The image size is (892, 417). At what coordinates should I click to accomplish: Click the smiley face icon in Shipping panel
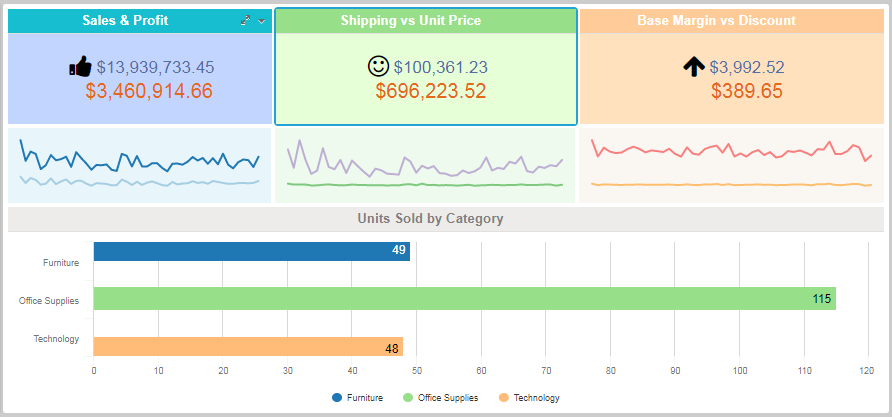(x=378, y=67)
